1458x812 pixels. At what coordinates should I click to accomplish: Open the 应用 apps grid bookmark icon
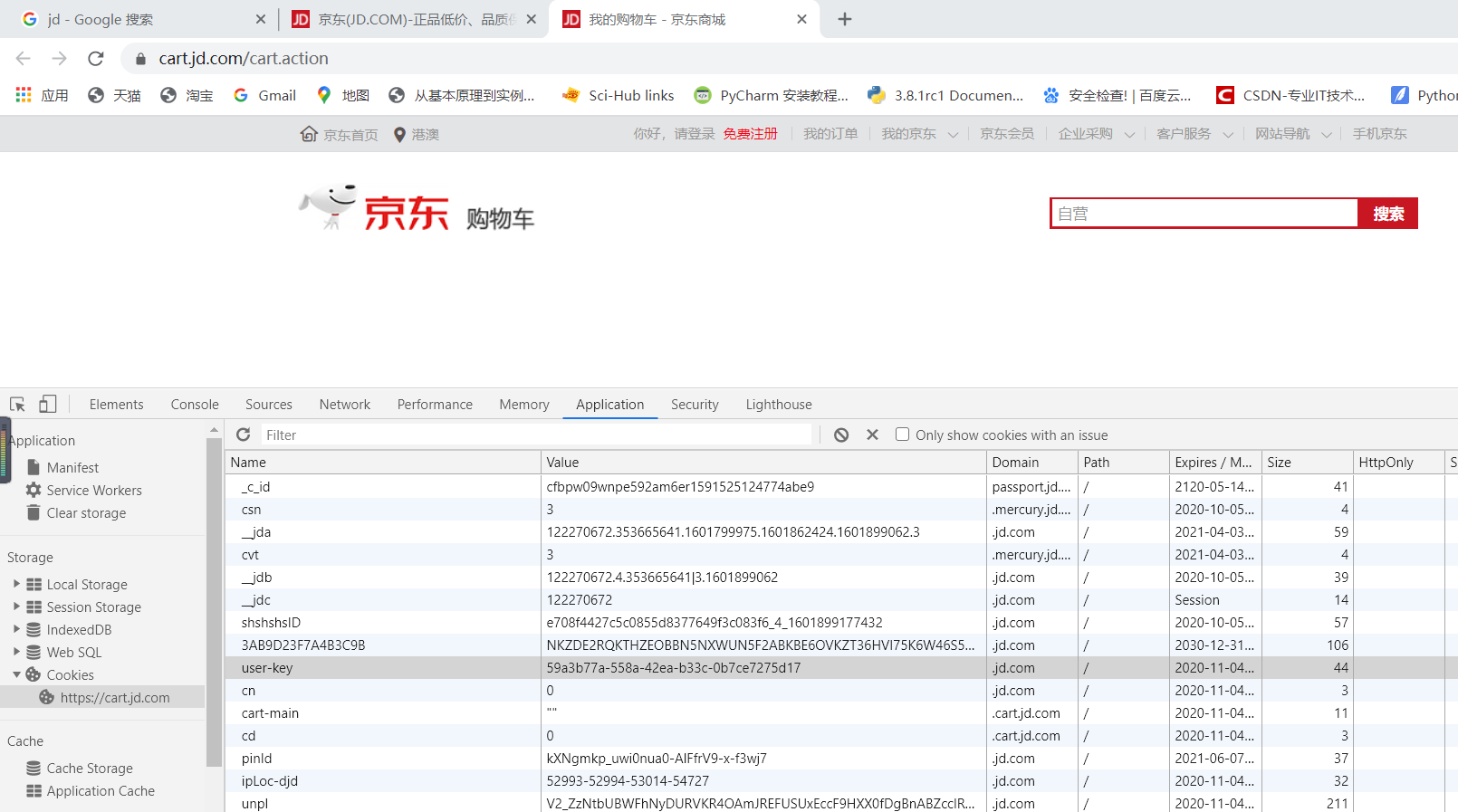click(x=24, y=95)
